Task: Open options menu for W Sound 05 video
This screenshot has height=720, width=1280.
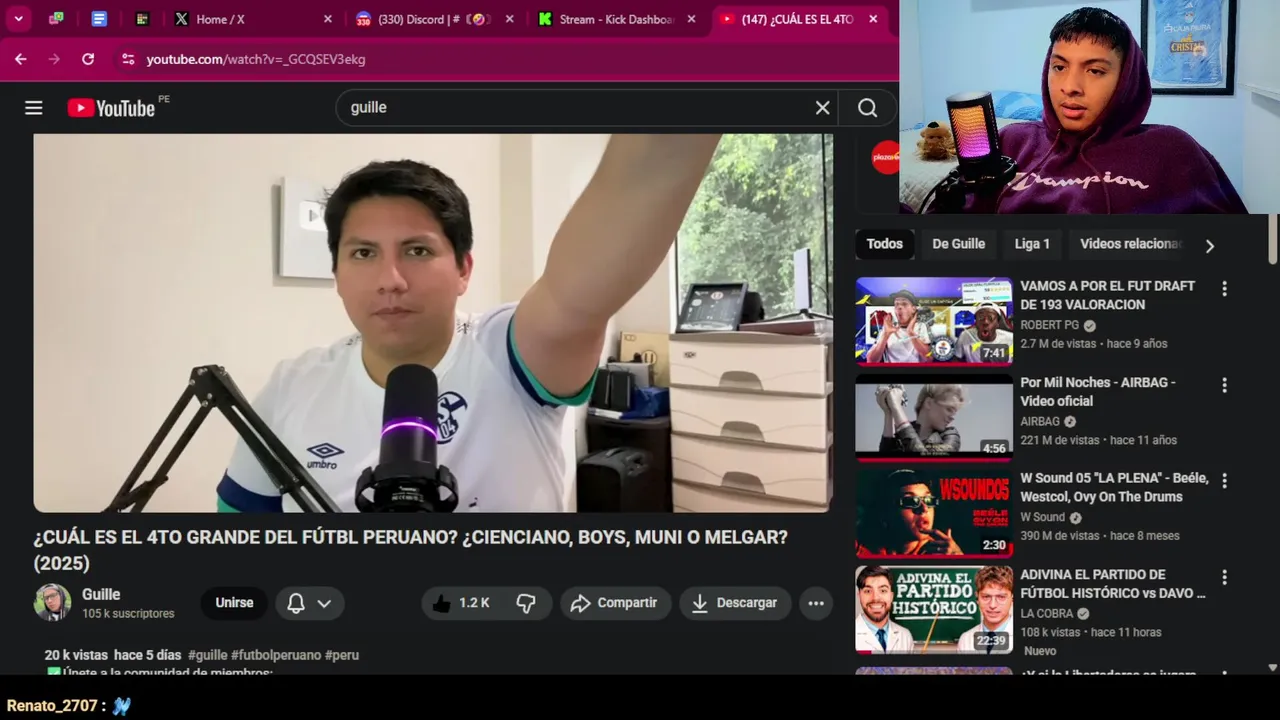Action: click(x=1224, y=481)
